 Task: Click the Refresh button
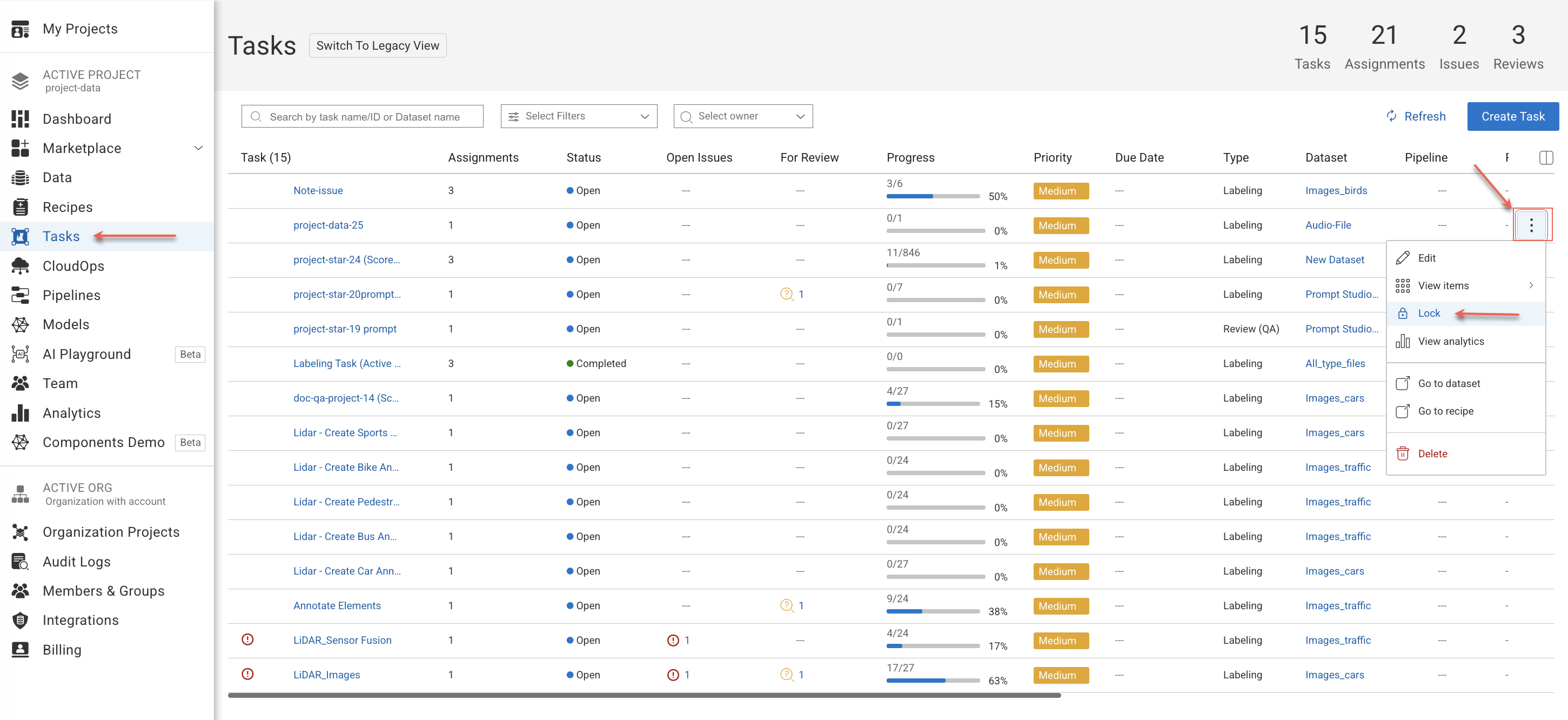point(1415,116)
